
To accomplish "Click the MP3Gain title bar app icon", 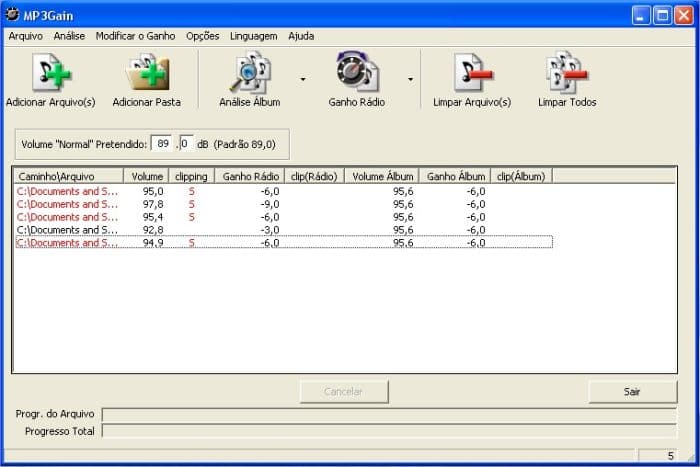I will coord(12,15).
